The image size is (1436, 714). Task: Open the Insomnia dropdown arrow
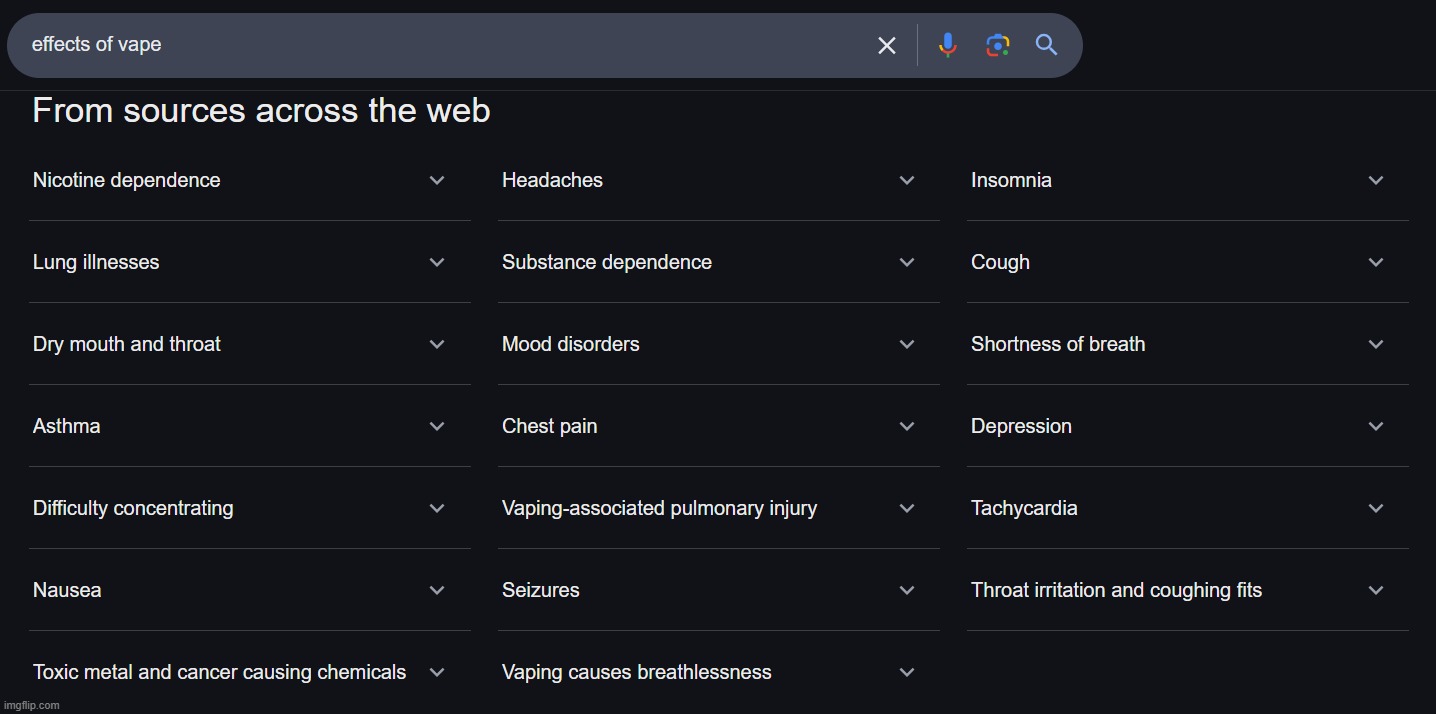coord(1376,181)
